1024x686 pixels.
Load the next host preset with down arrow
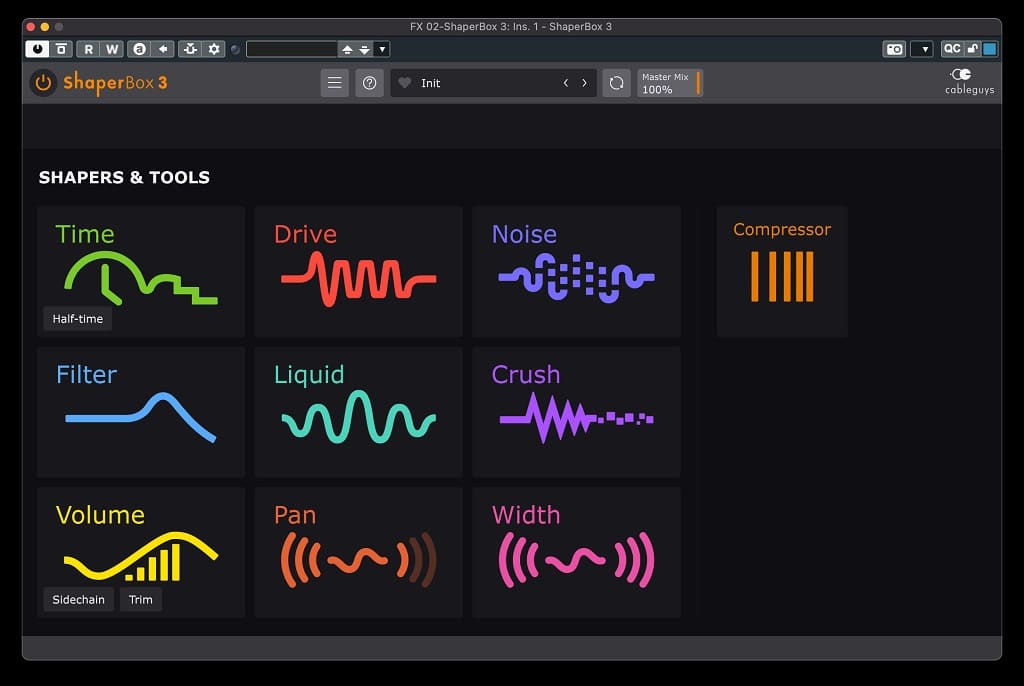[x=364, y=49]
